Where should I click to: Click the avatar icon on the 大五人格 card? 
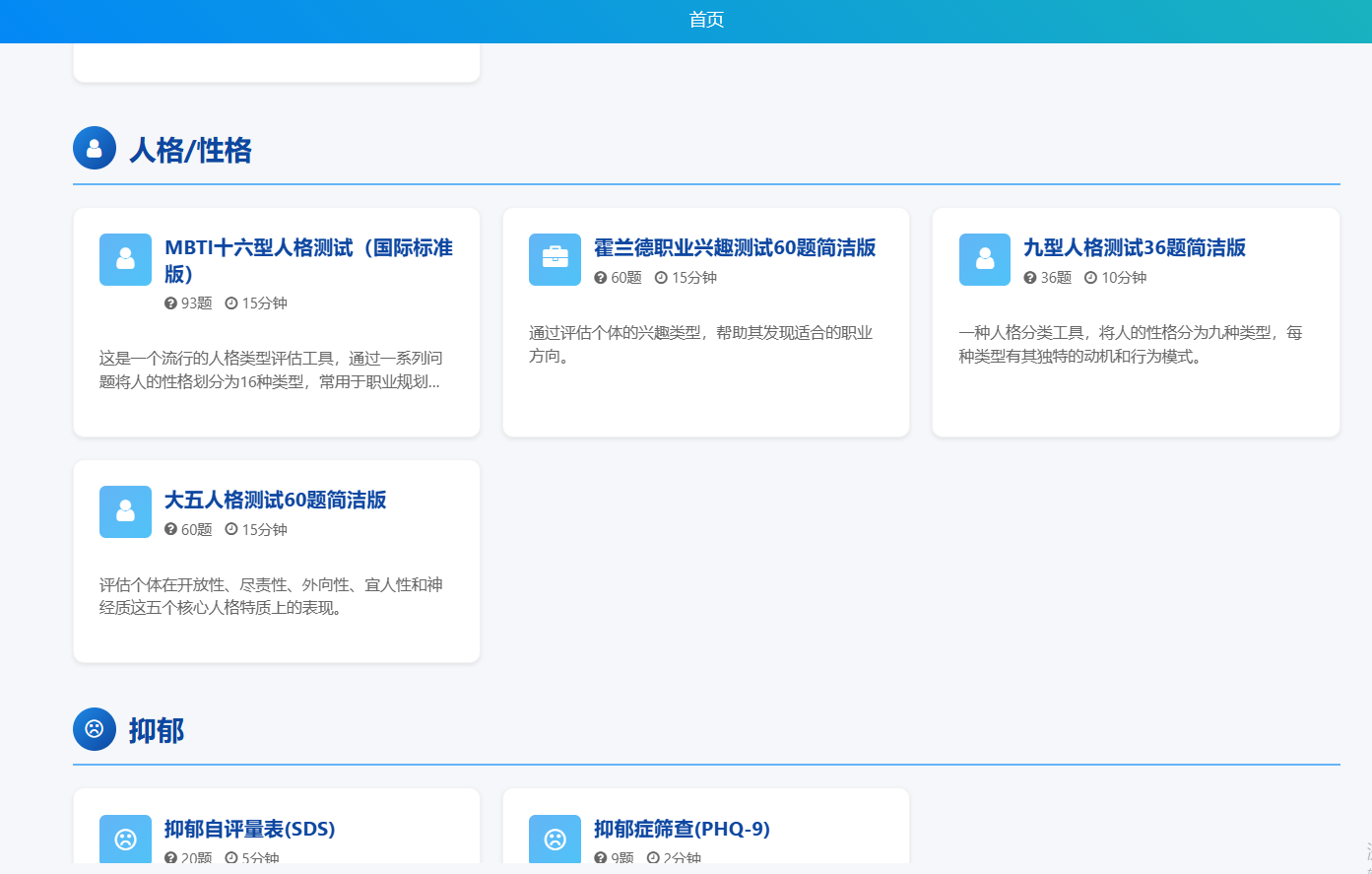(125, 511)
